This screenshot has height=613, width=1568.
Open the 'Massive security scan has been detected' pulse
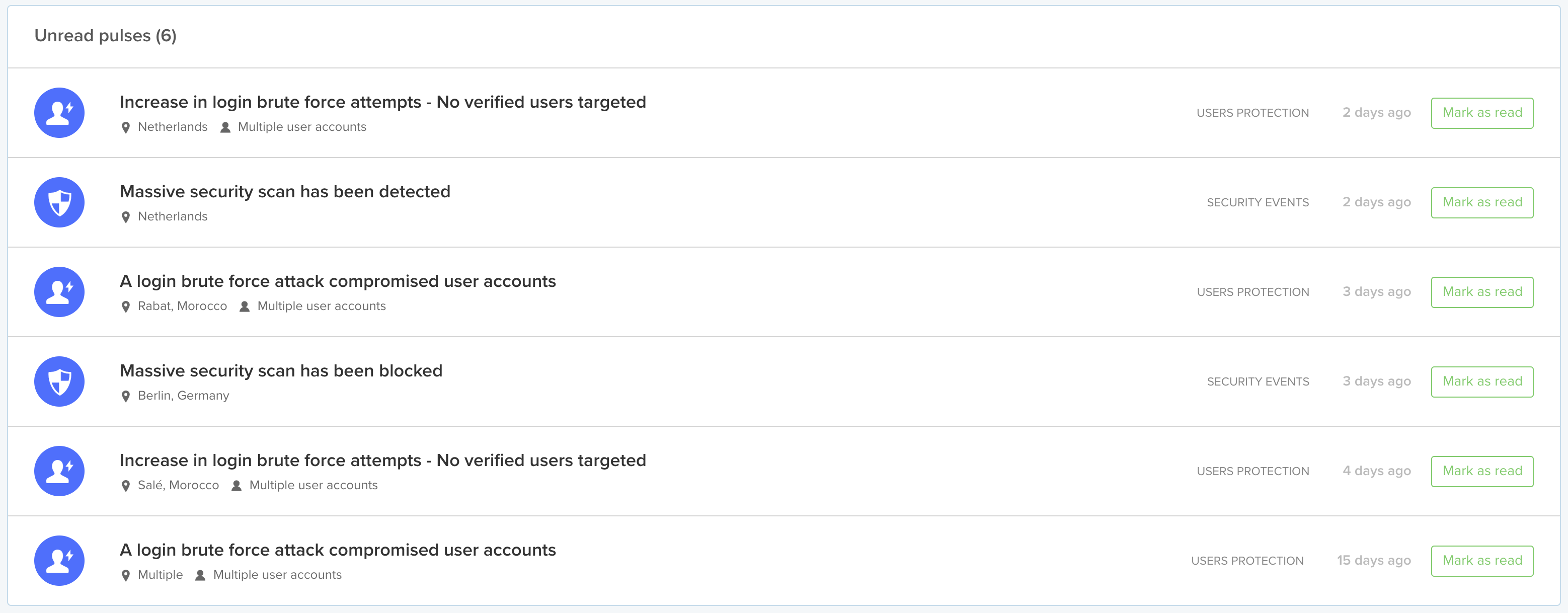[285, 192]
